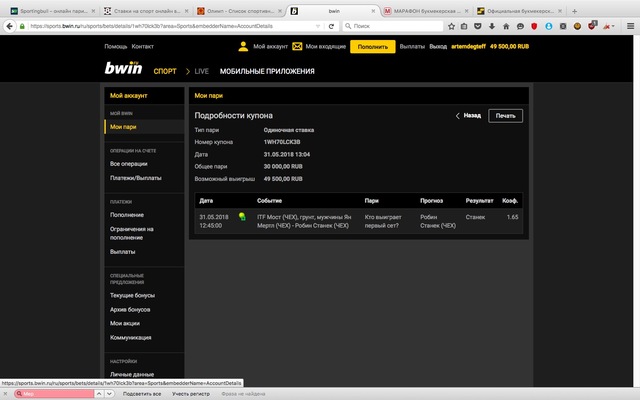This screenshot has width=640, height=400.
Task: Open the Firefox hamburger menu
Action: coord(630,26)
